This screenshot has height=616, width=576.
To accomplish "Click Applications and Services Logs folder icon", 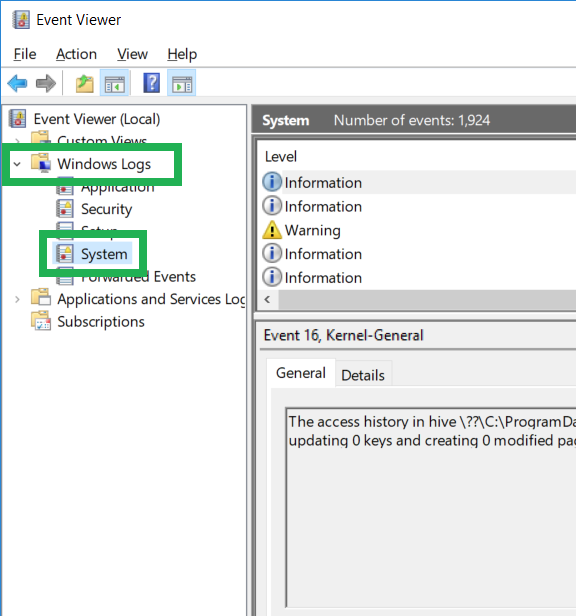I will [x=41, y=298].
